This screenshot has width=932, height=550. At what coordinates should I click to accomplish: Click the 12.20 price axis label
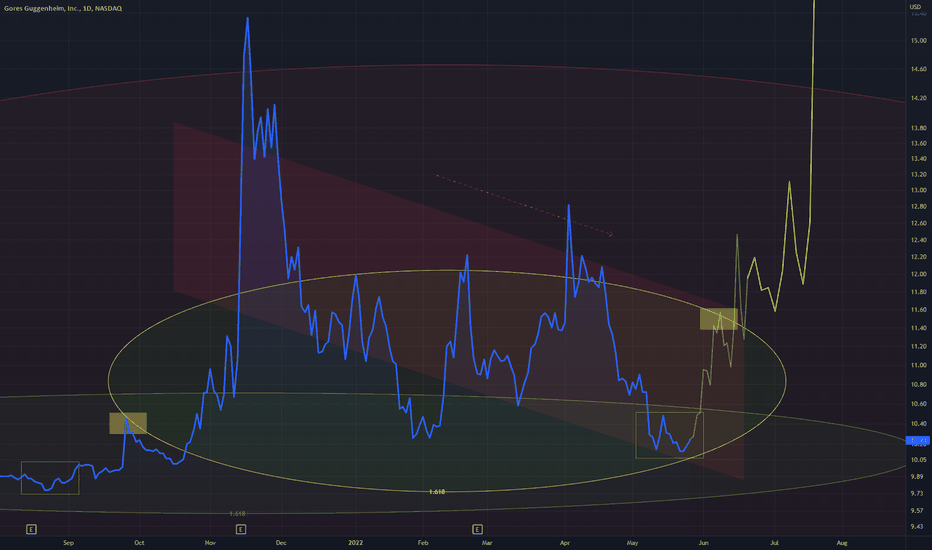point(918,257)
